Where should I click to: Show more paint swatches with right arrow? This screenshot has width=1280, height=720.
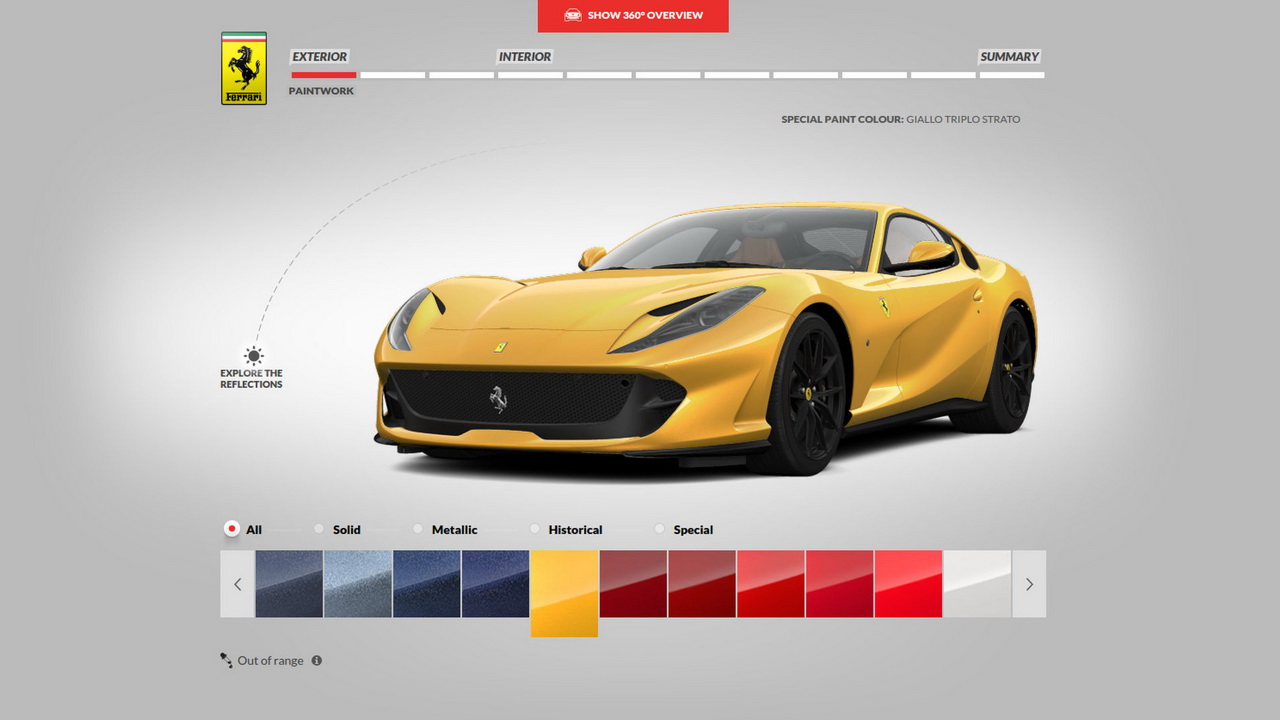pos(1029,584)
